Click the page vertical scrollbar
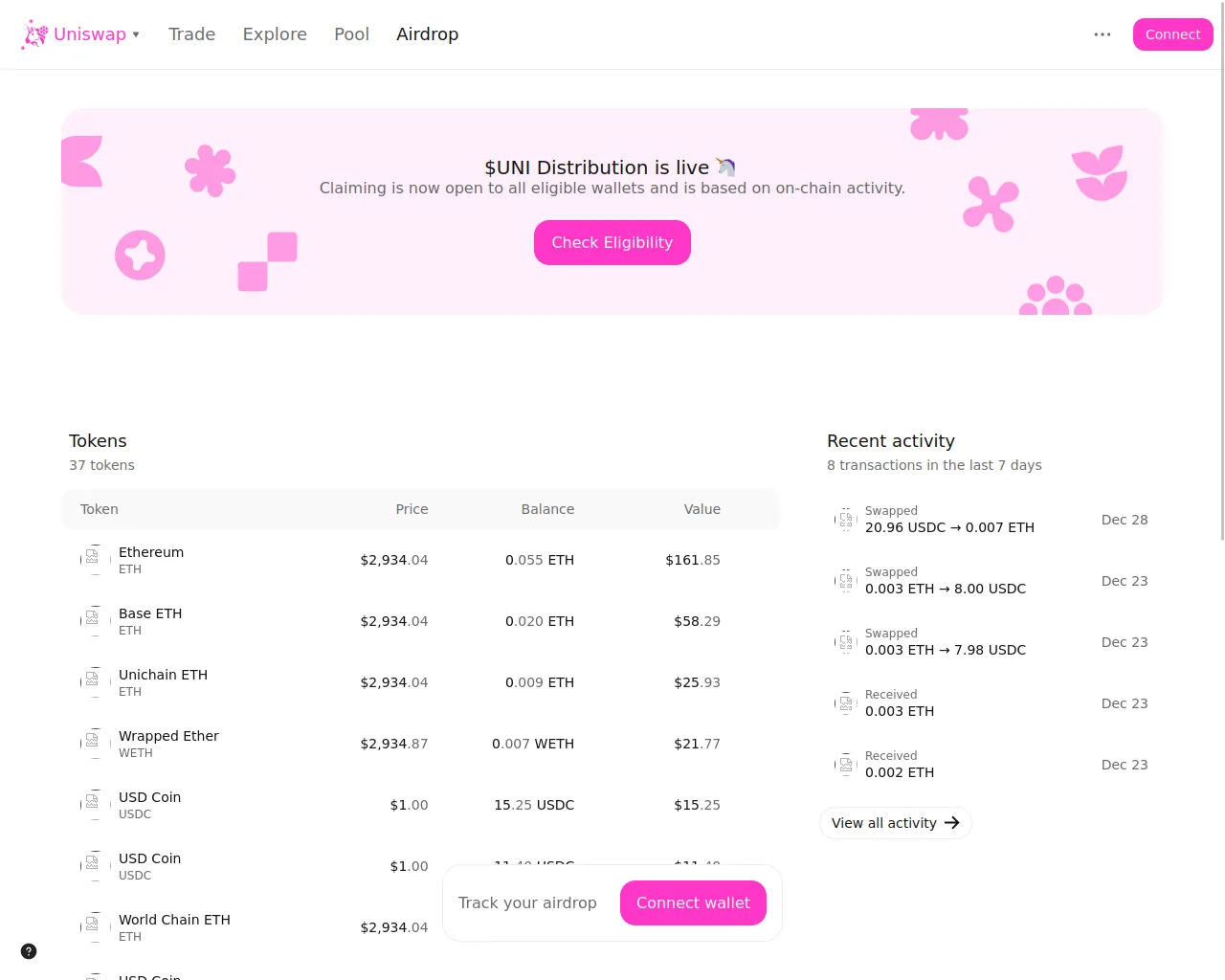This screenshot has width=1225, height=980. click(1221, 270)
